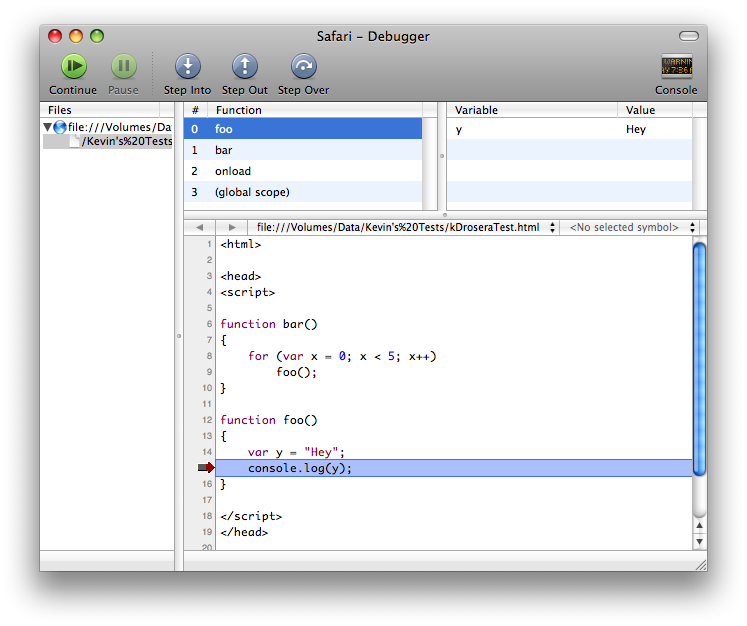Click the highlighted console.log(y); line
Viewport: 747px width, 626px height.
click(x=454, y=468)
